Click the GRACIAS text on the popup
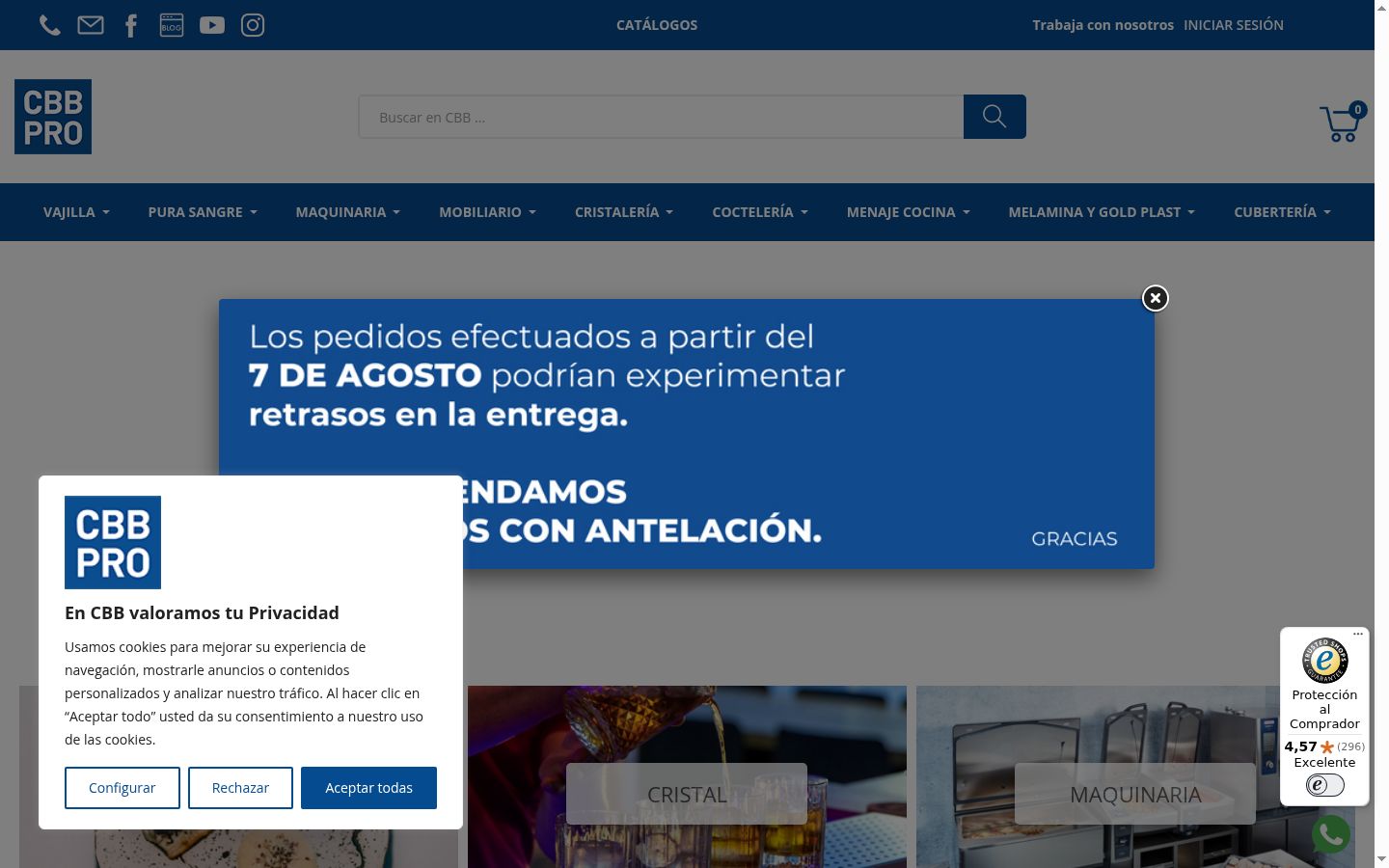The image size is (1389, 868). point(1075,539)
